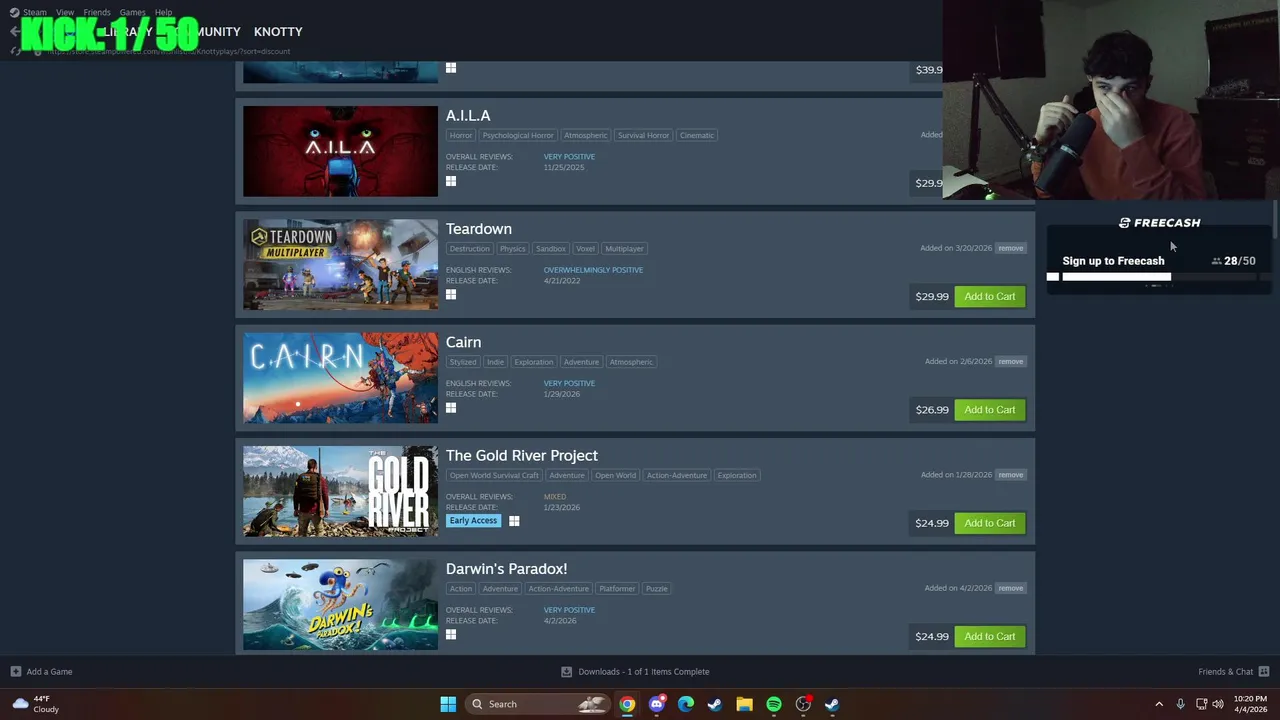Viewport: 1280px width, 720px height.
Task: Add Teardown to cart
Action: pos(990,296)
